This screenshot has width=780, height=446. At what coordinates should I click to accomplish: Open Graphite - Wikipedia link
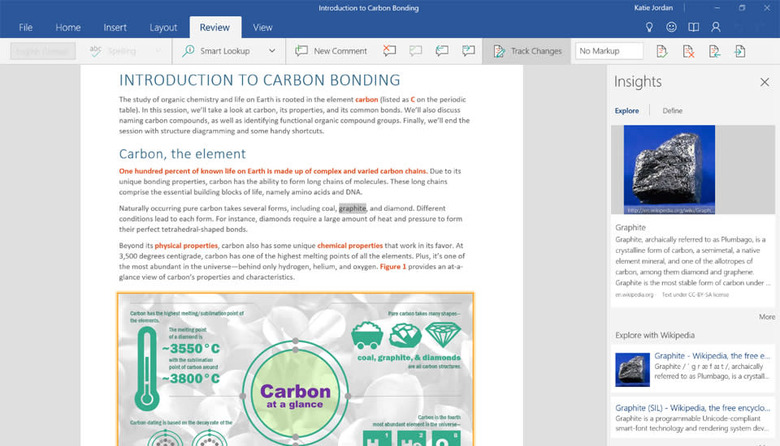(x=712, y=356)
